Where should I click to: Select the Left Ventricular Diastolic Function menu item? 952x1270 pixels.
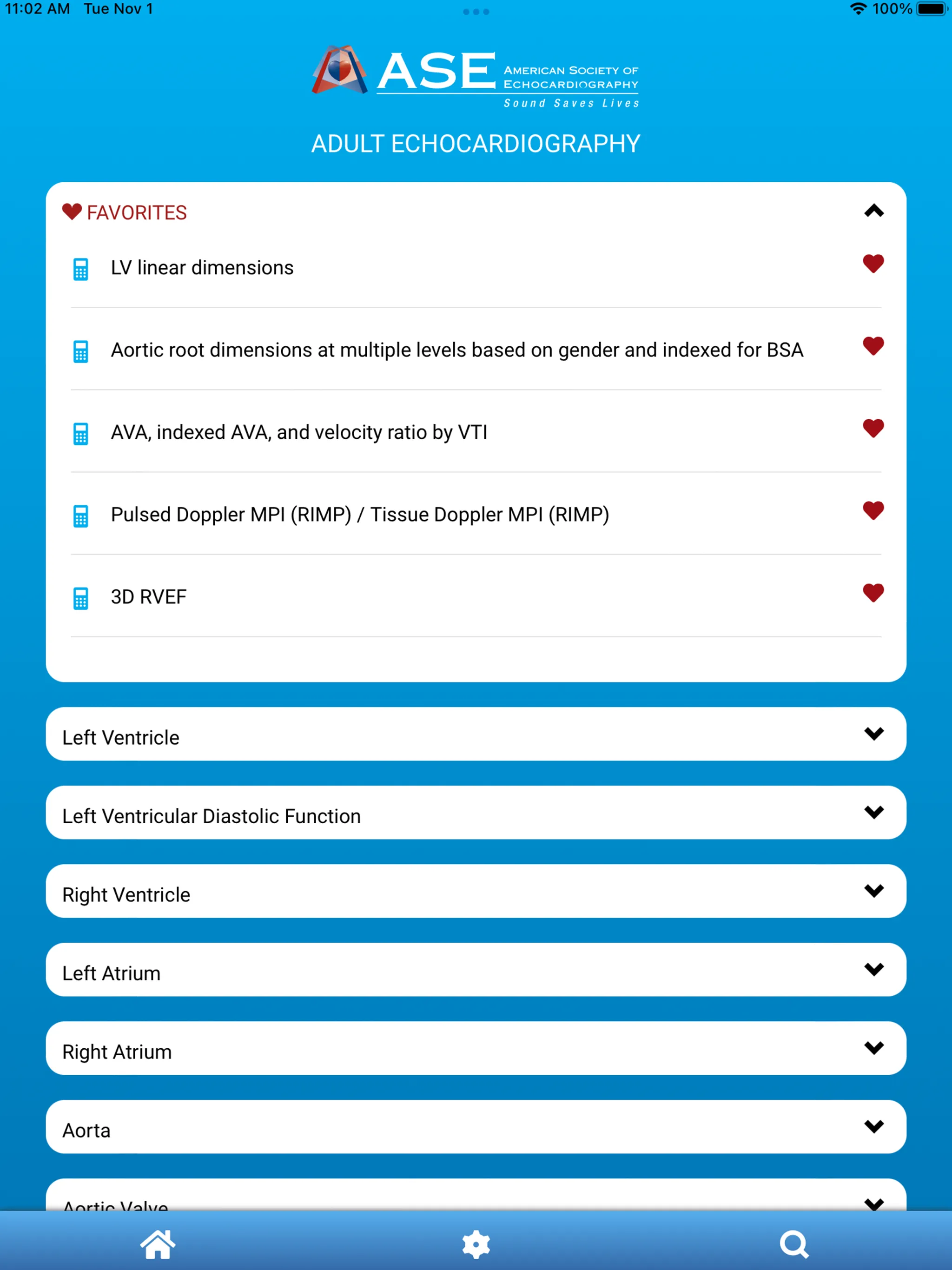475,815
